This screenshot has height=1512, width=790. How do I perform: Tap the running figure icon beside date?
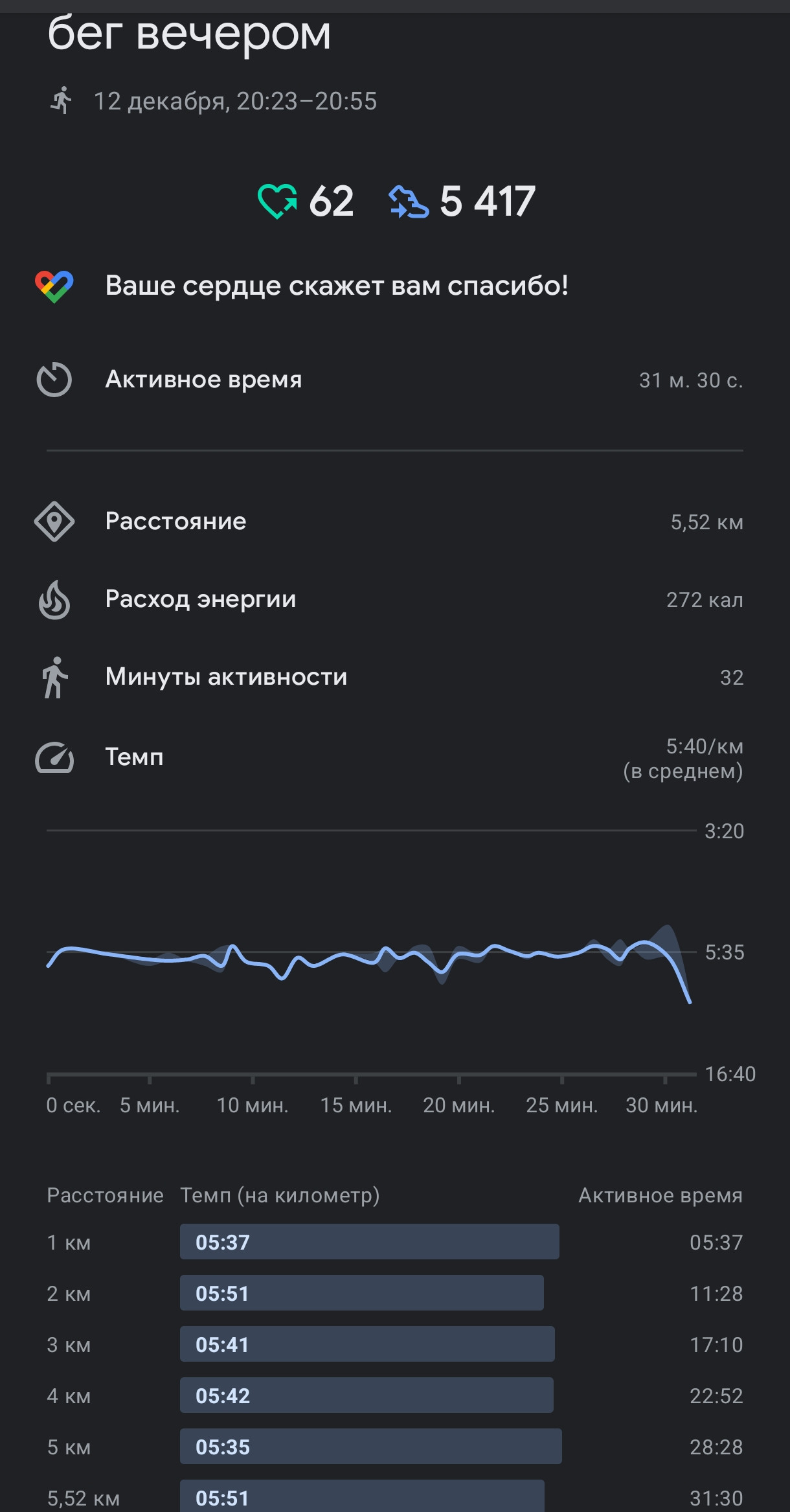pyautogui.click(x=61, y=100)
